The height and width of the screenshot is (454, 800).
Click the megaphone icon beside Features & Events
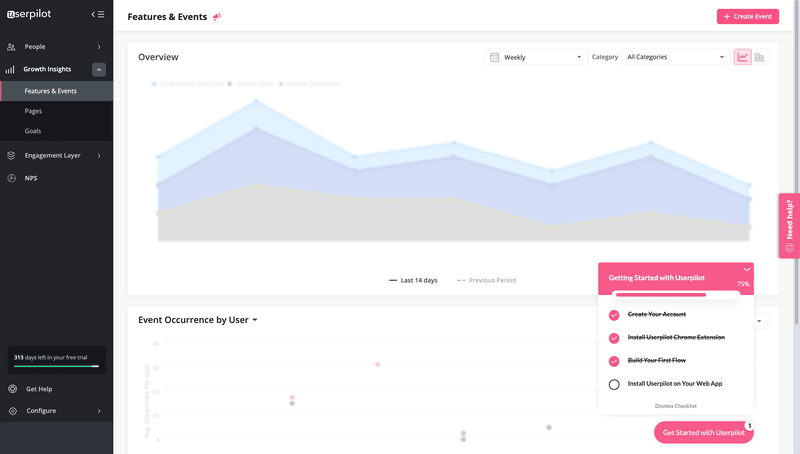point(217,17)
